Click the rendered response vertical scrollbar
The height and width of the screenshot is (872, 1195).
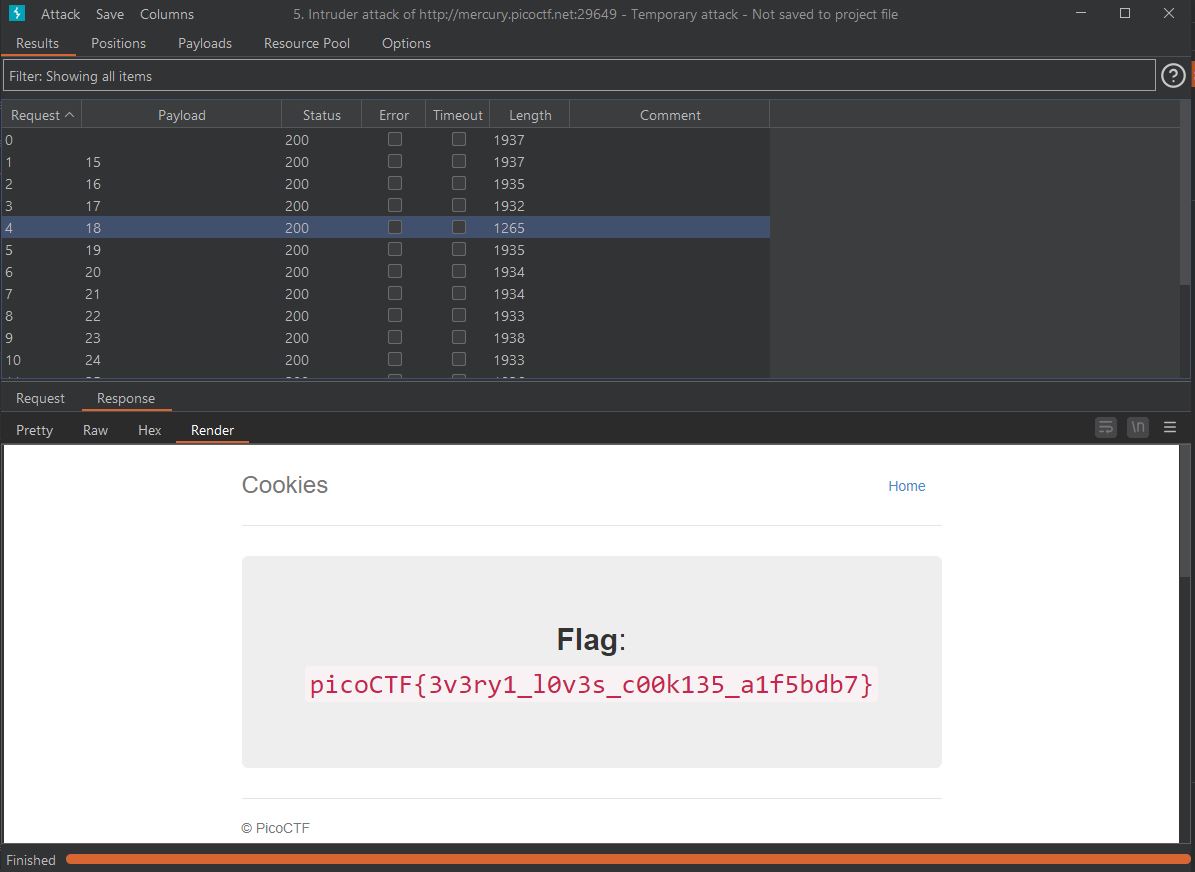tap(1184, 512)
